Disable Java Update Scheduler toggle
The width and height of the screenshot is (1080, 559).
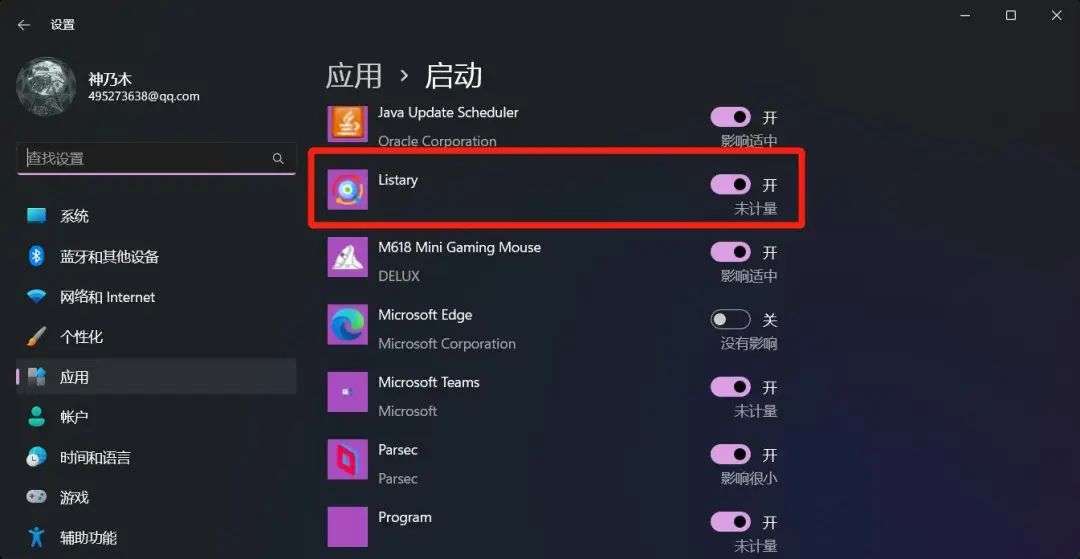tap(731, 117)
